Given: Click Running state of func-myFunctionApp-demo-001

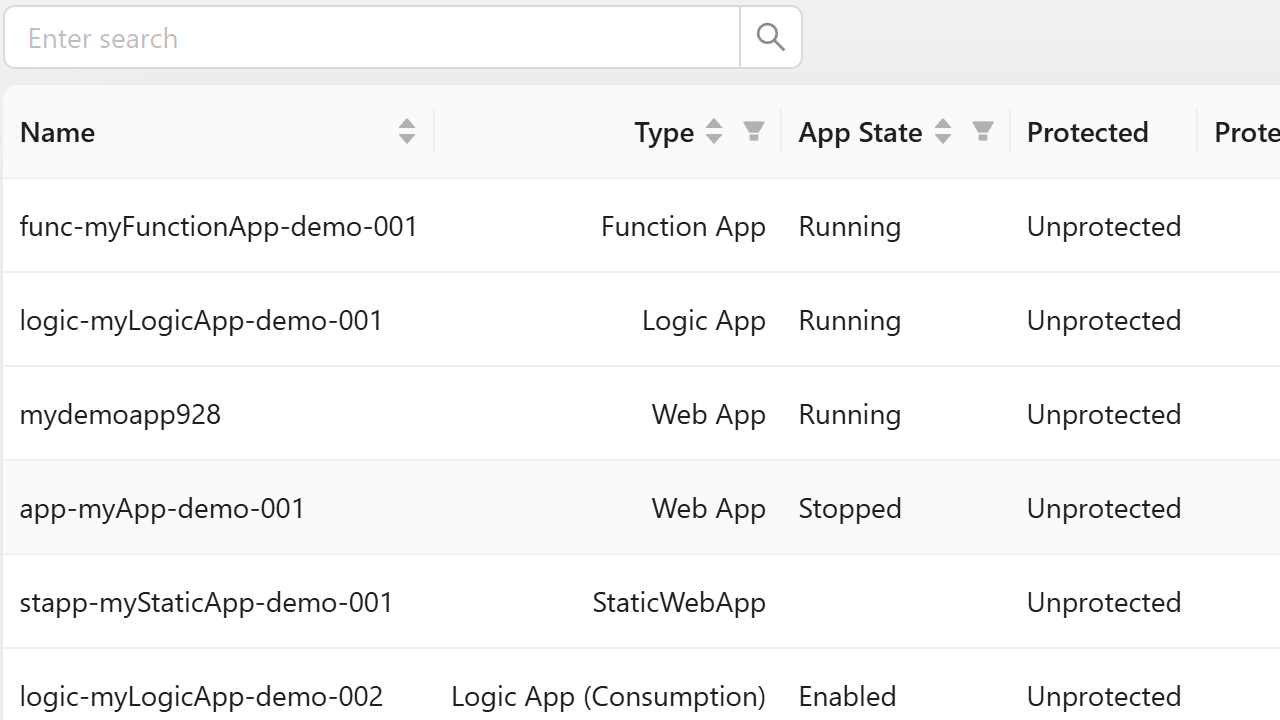Looking at the screenshot, I should pos(850,226).
